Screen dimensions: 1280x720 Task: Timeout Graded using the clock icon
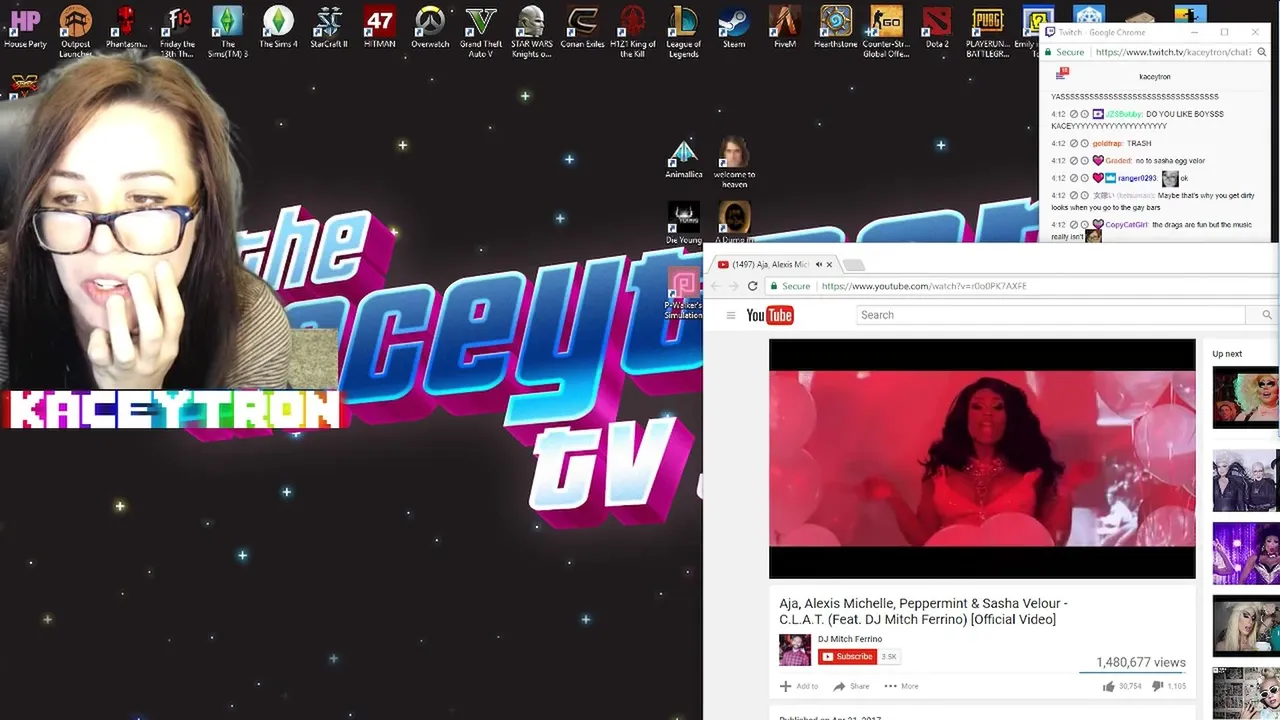[1085, 160]
